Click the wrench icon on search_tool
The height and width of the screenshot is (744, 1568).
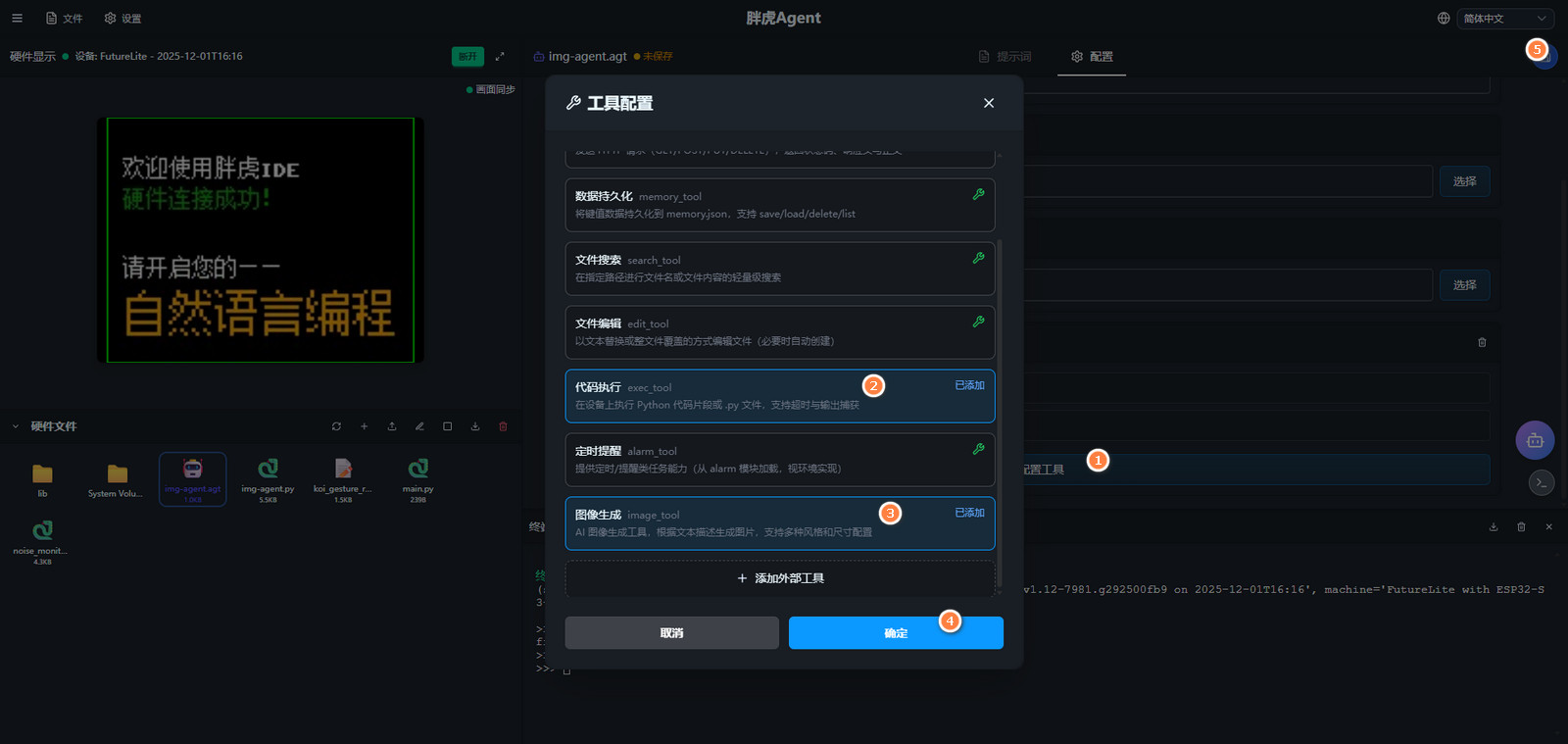[978, 259]
